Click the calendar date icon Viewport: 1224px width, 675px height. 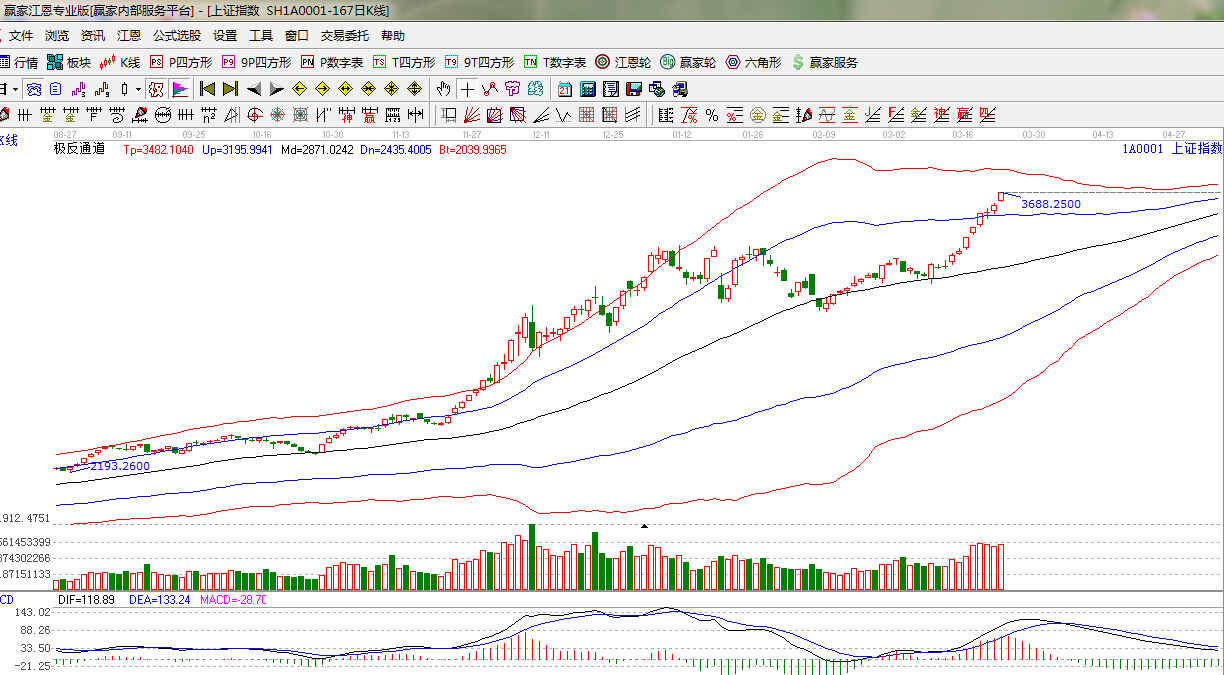tap(565, 89)
